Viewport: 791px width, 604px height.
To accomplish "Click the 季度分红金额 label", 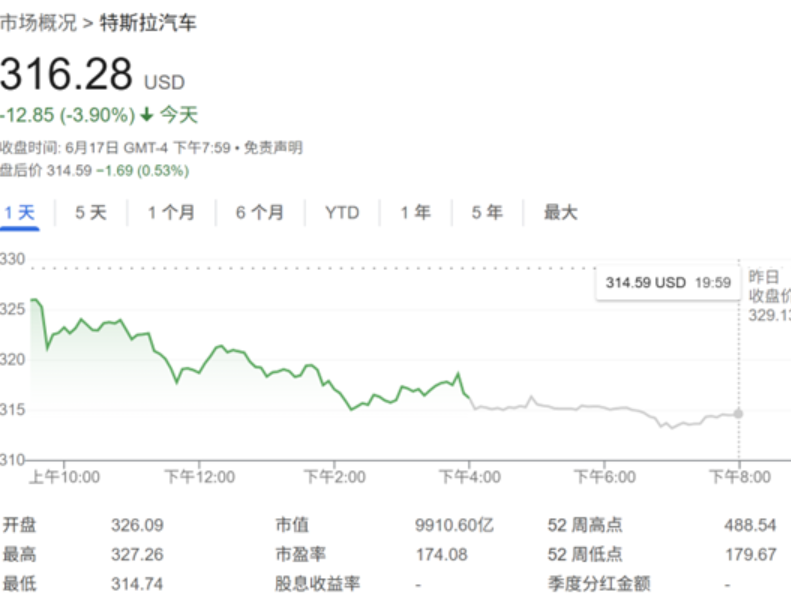I will [599, 584].
